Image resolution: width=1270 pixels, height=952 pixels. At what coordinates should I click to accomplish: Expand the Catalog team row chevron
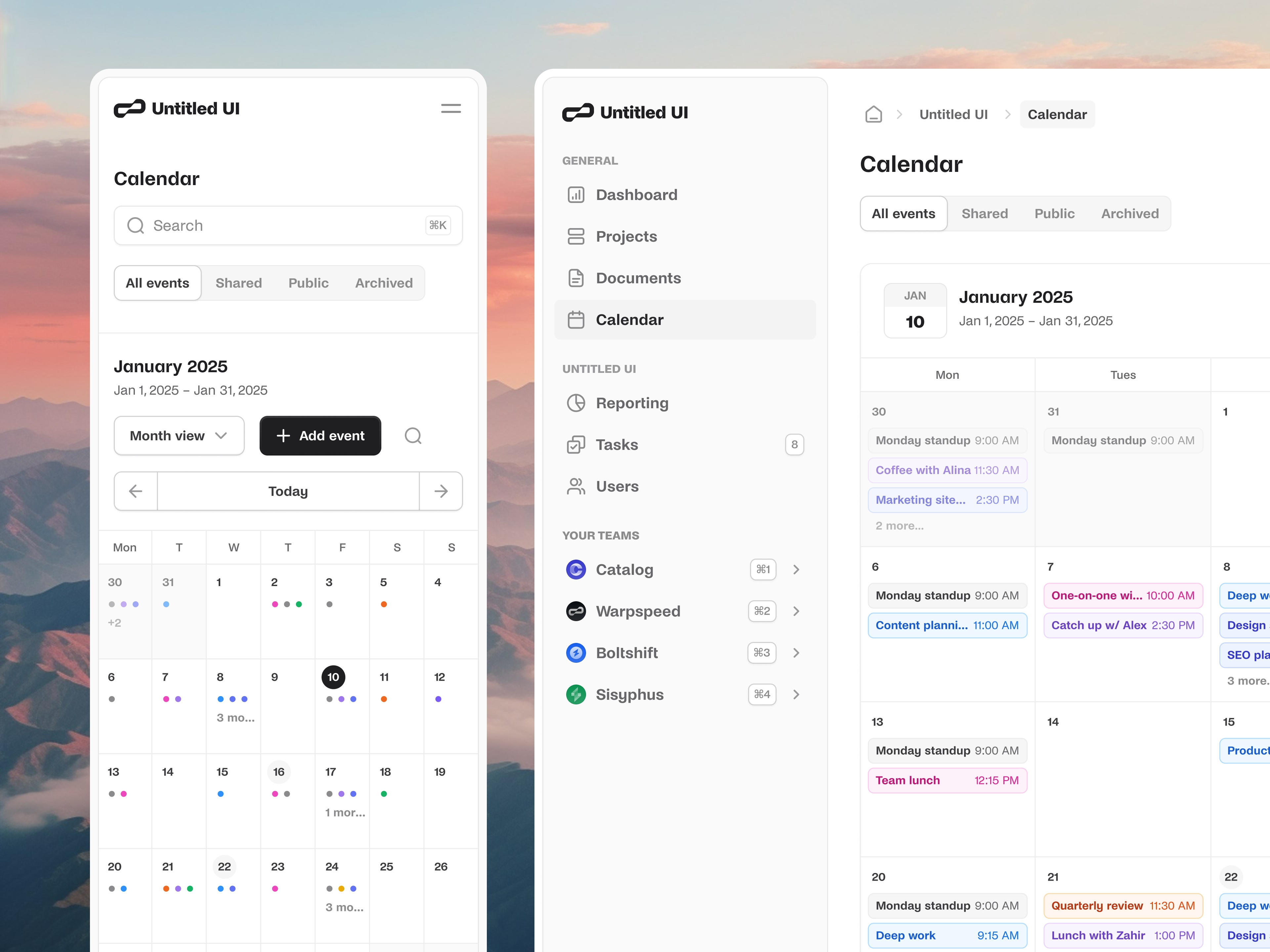pos(796,569)
